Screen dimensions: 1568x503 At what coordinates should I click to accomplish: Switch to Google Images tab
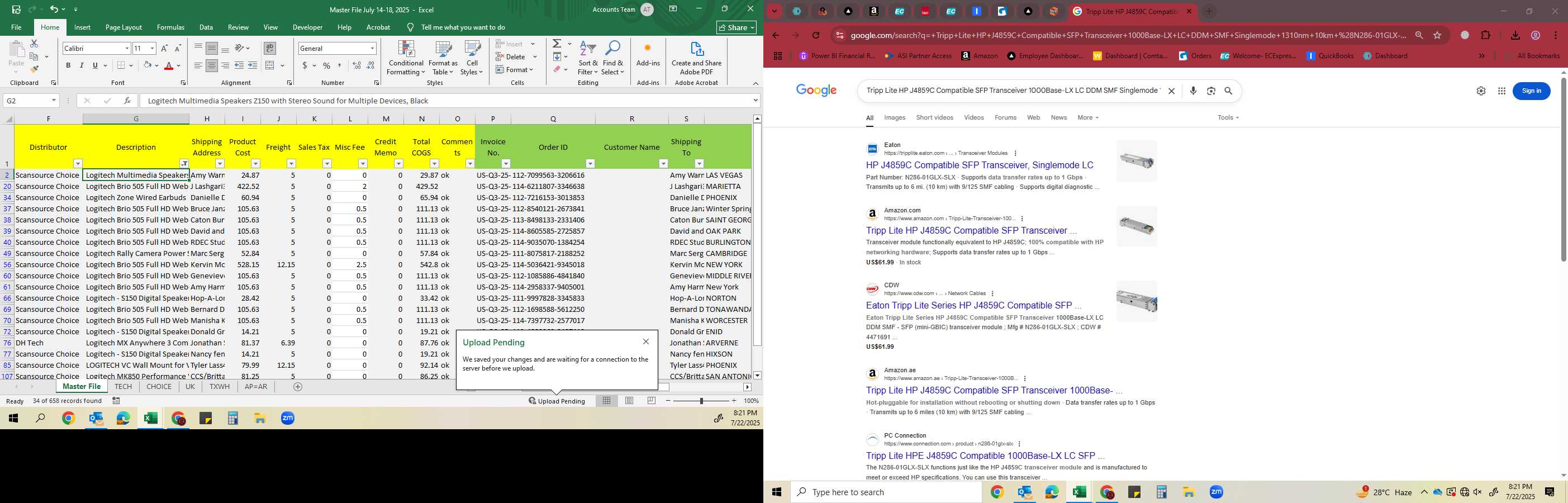(894, 117)
